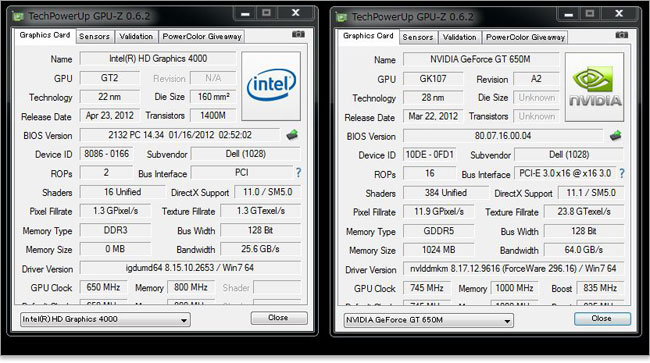The height and width of the screenshot is (363, 650).
Task: Click Boost value 835 MHz
Action: [600, 288]
